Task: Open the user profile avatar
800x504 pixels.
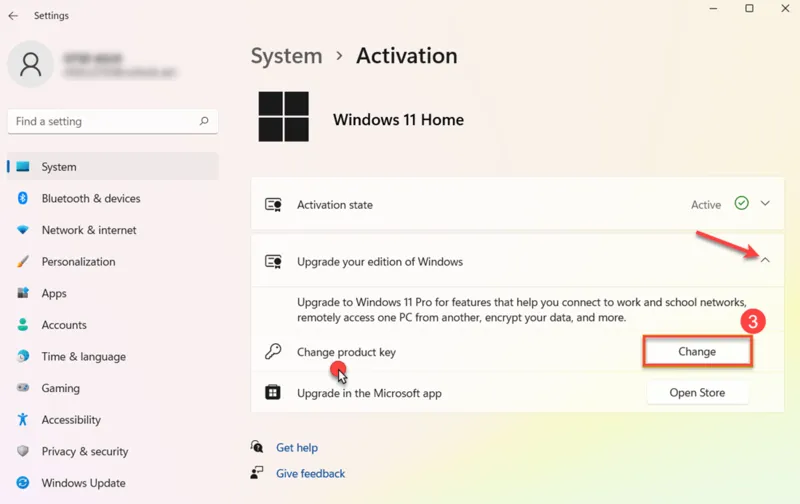Action: (31, 64)
